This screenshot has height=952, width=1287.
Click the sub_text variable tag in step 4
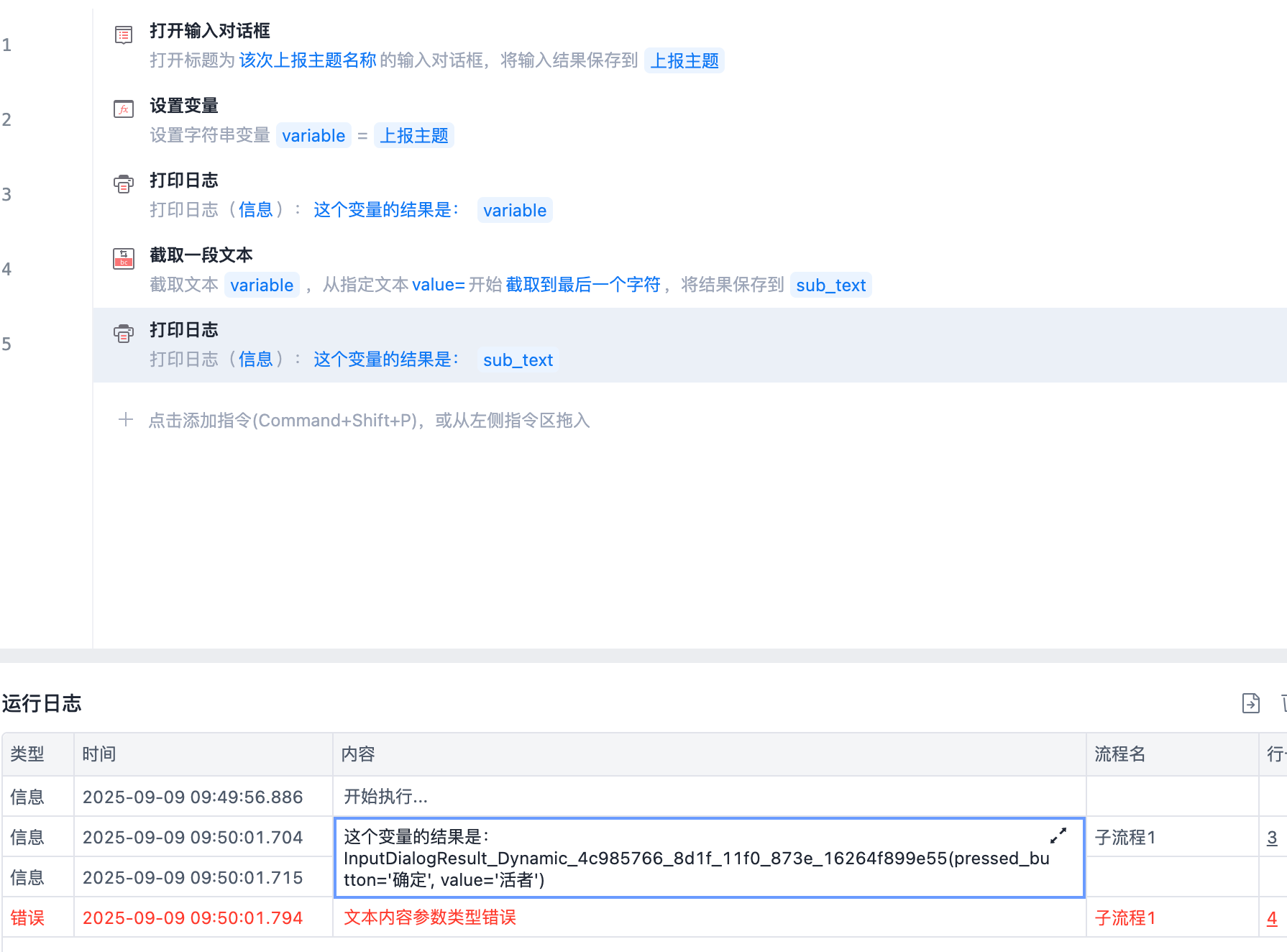[830, 285]
